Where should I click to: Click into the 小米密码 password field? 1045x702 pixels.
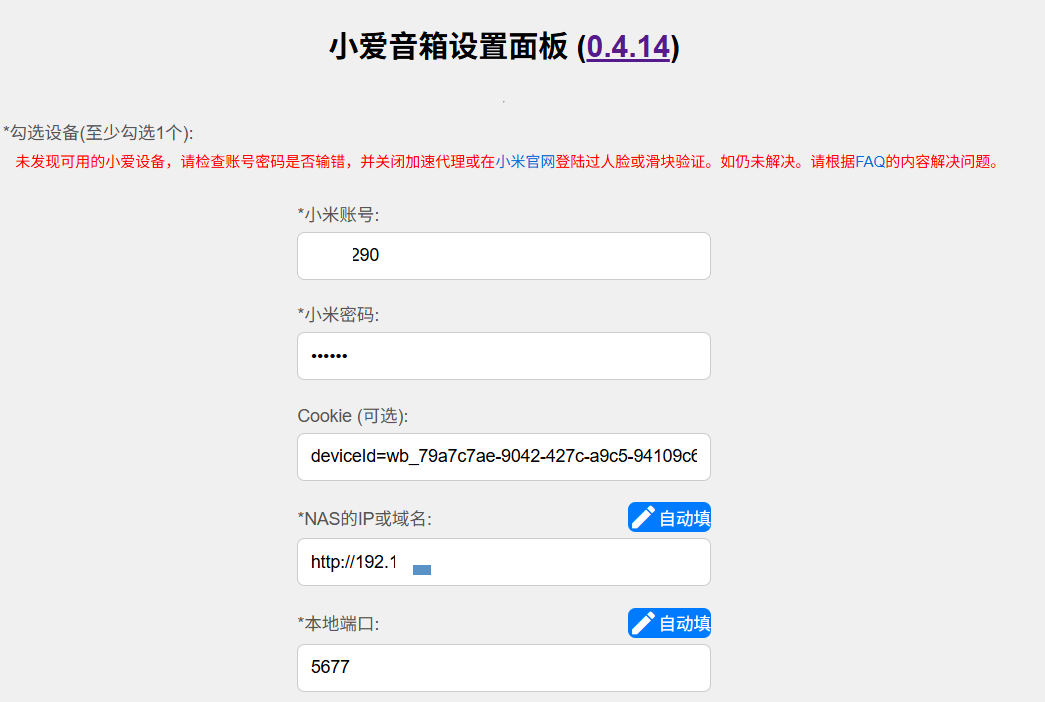point(503,356)
